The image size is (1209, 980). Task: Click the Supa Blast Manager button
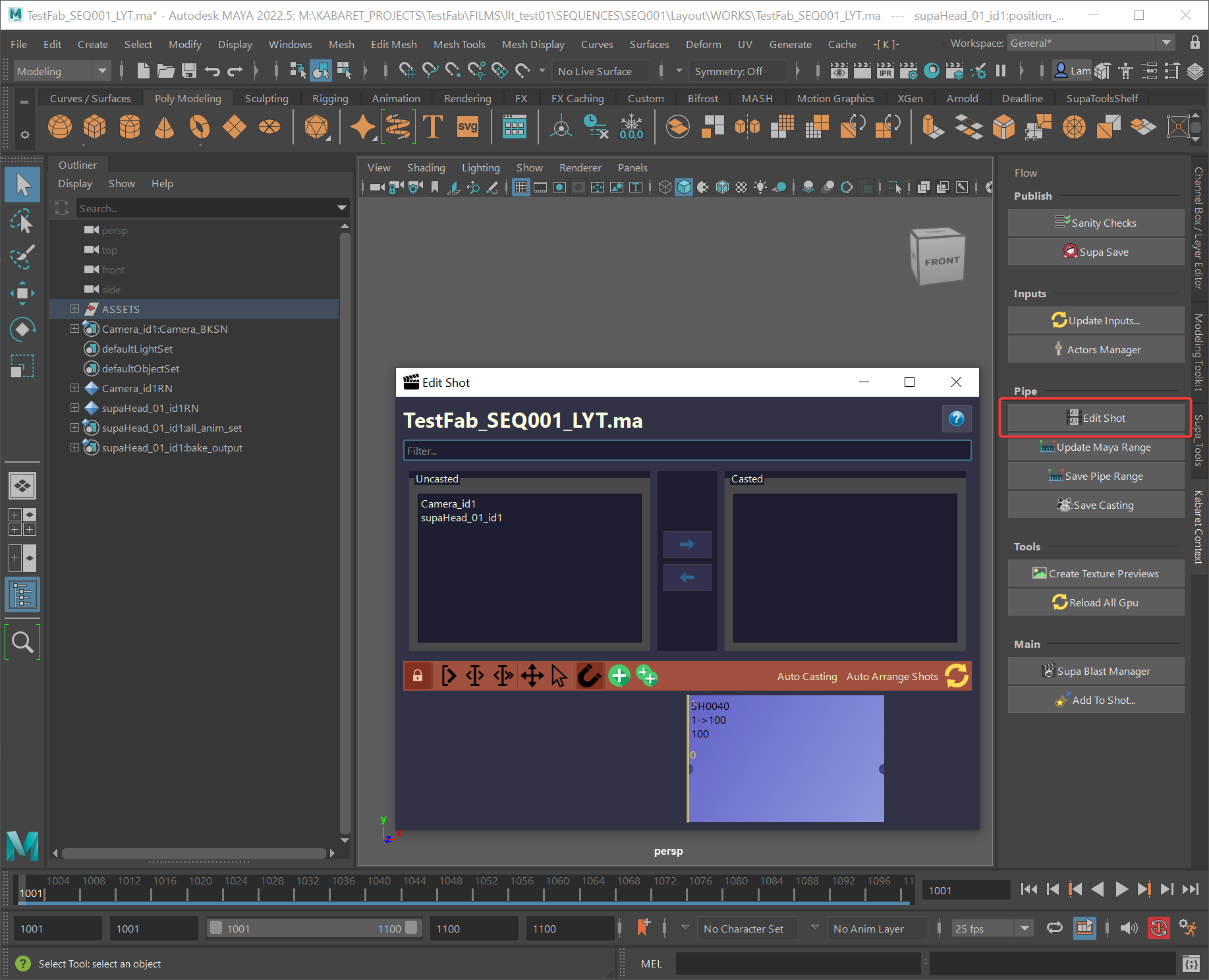pyautogui.click(x=1096, y=671)
